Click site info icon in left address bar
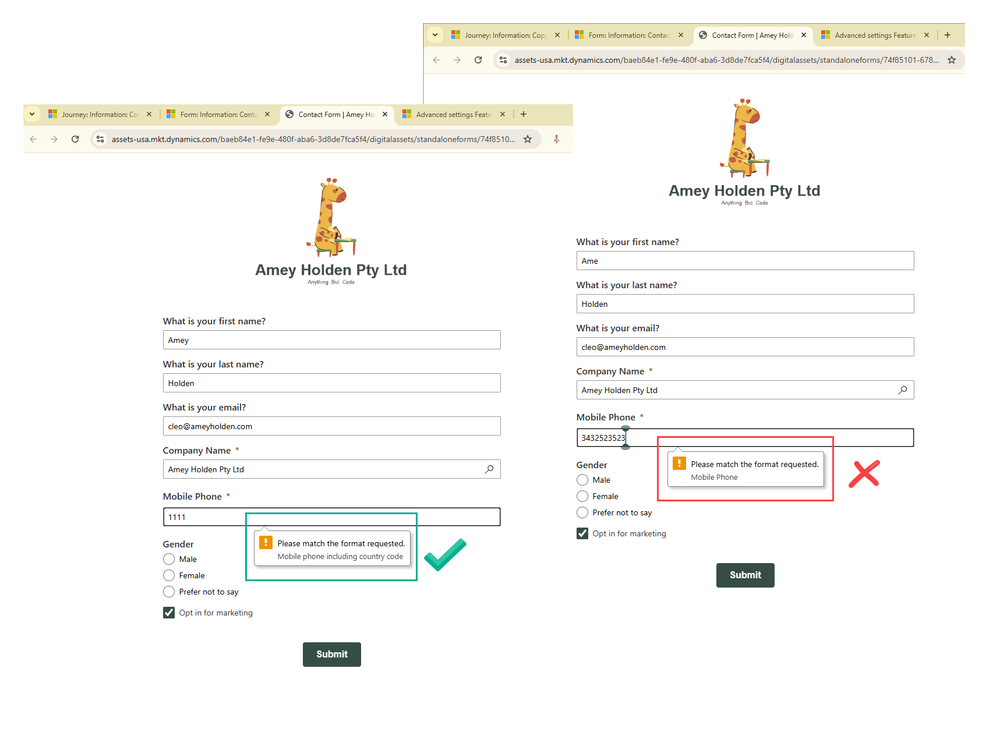 point(100,139)
